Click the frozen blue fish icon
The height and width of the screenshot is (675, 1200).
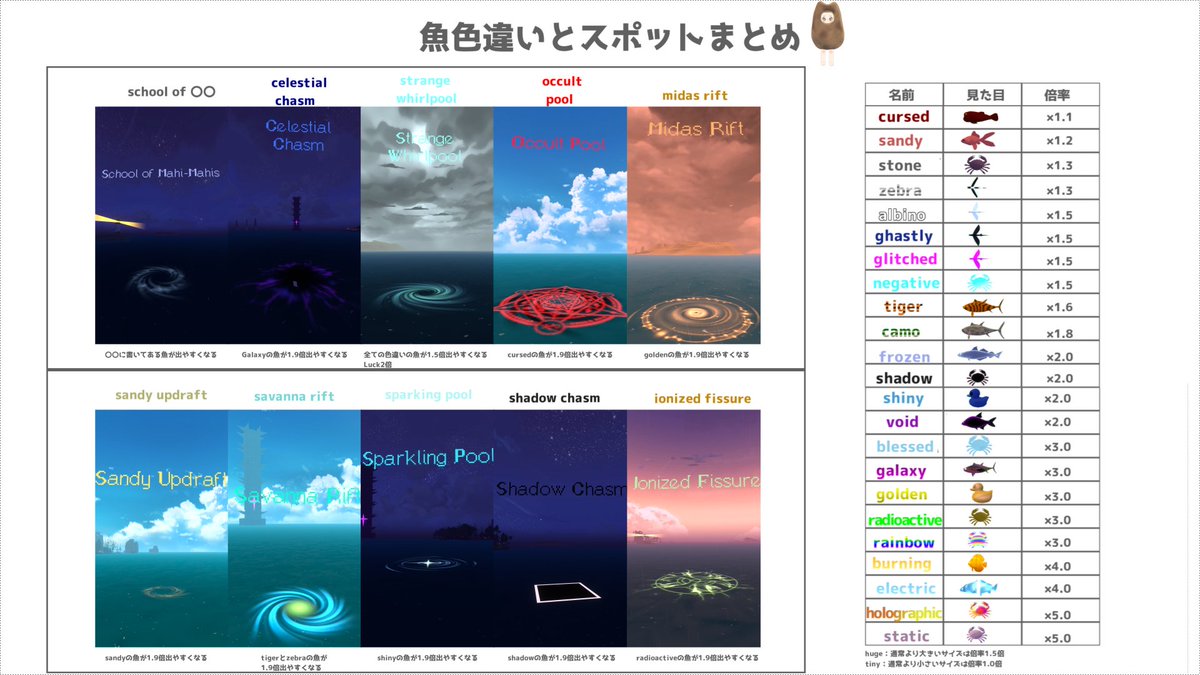(980, 355)
